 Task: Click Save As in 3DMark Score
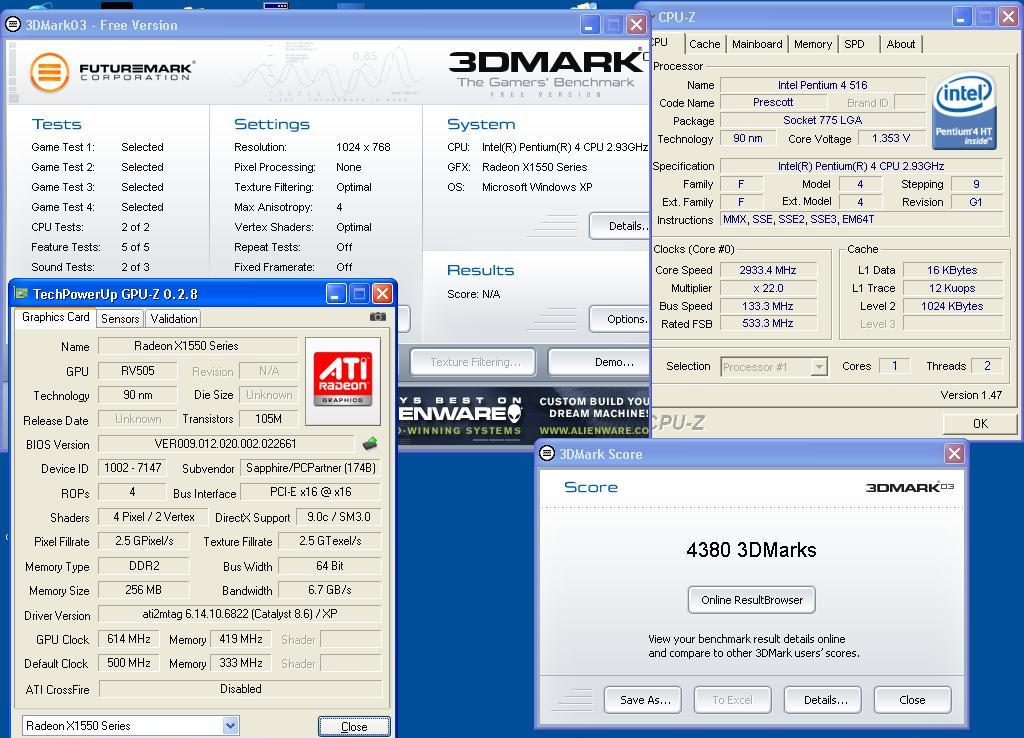coord(643,699)
